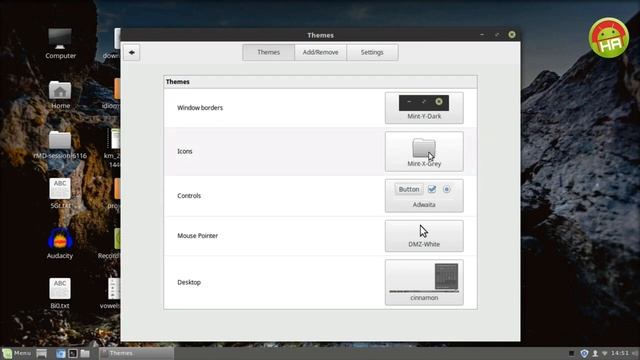Launch the Terminal from the panel
640x360 pixels.
click(73, 353)
